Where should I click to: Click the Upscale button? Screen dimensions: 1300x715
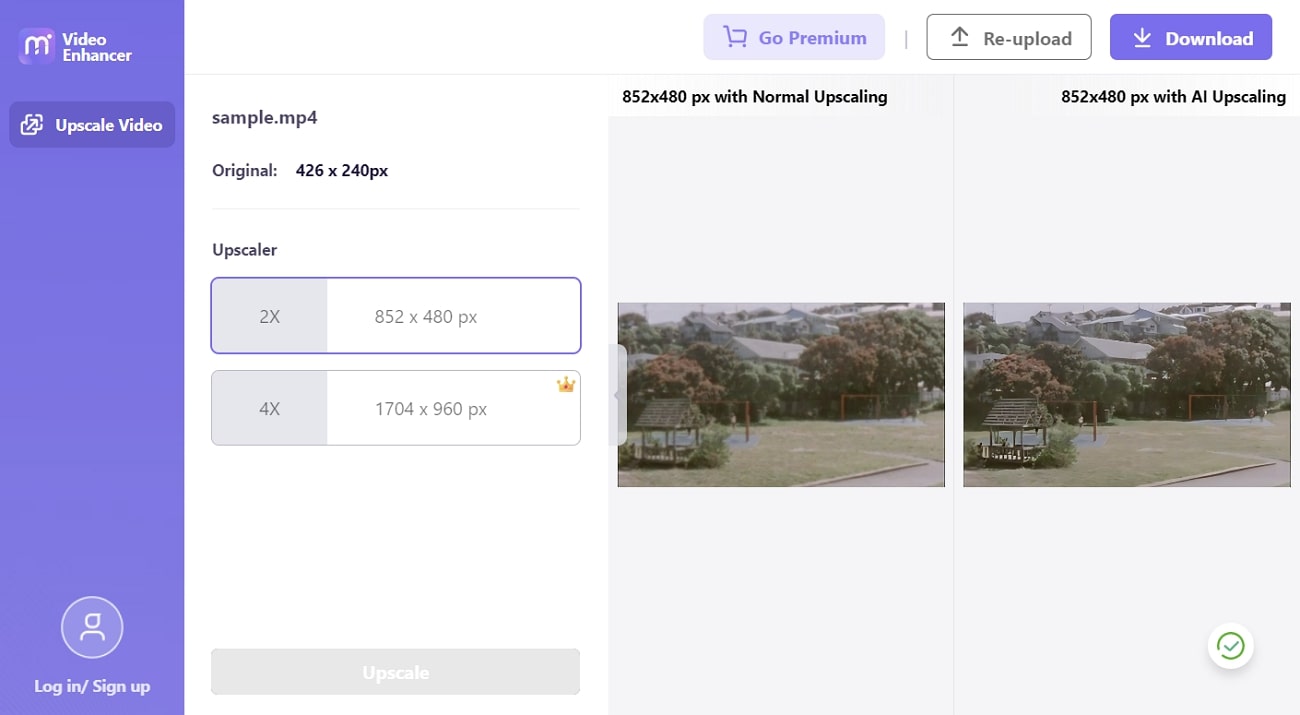(395, 671)
